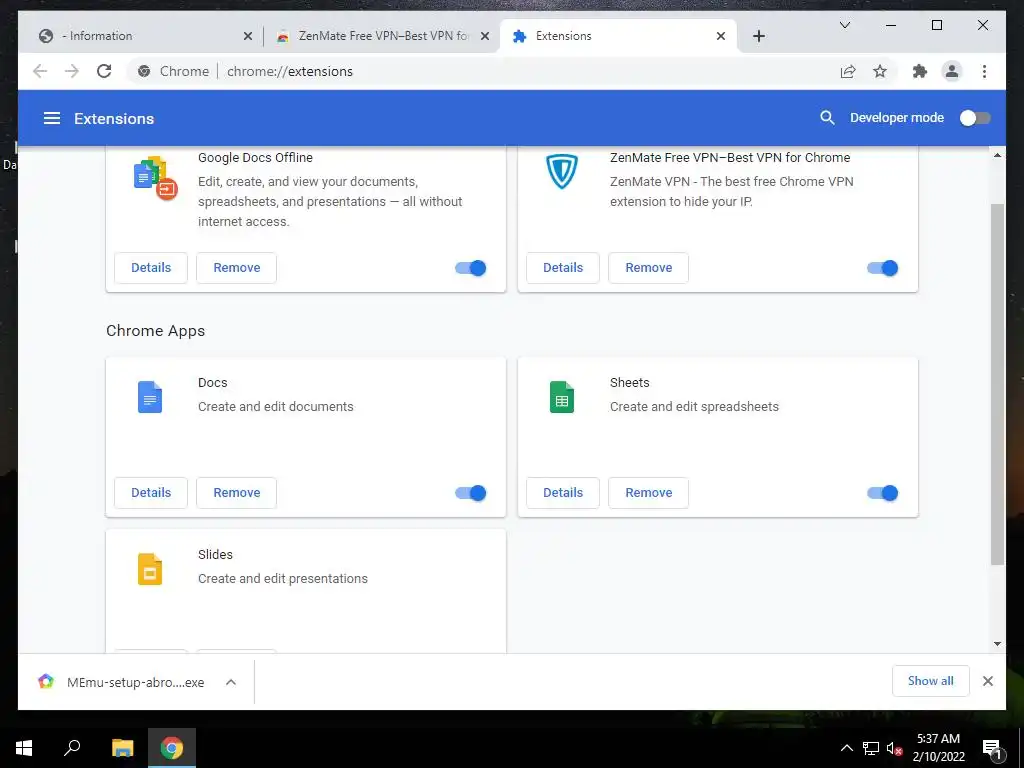
Task: Go forward to next page
Action: (x=72, y=71)
